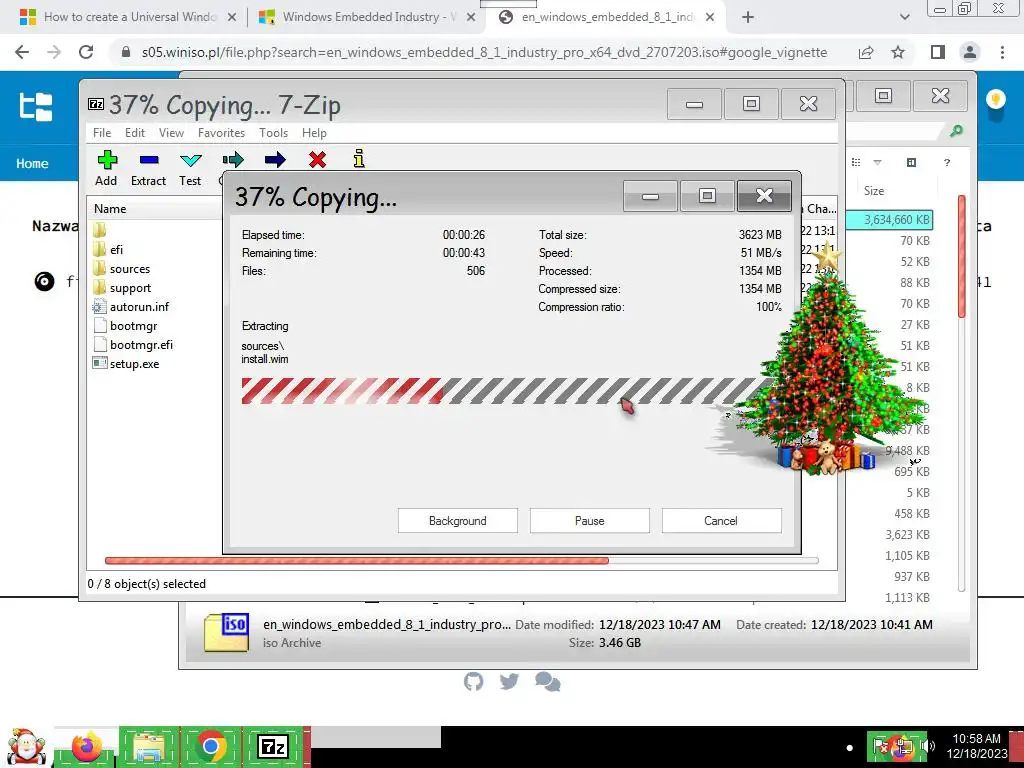Toggle the Chrome side panel
This screenshot has width=1024, height=768.
click(x=938, y=52)
